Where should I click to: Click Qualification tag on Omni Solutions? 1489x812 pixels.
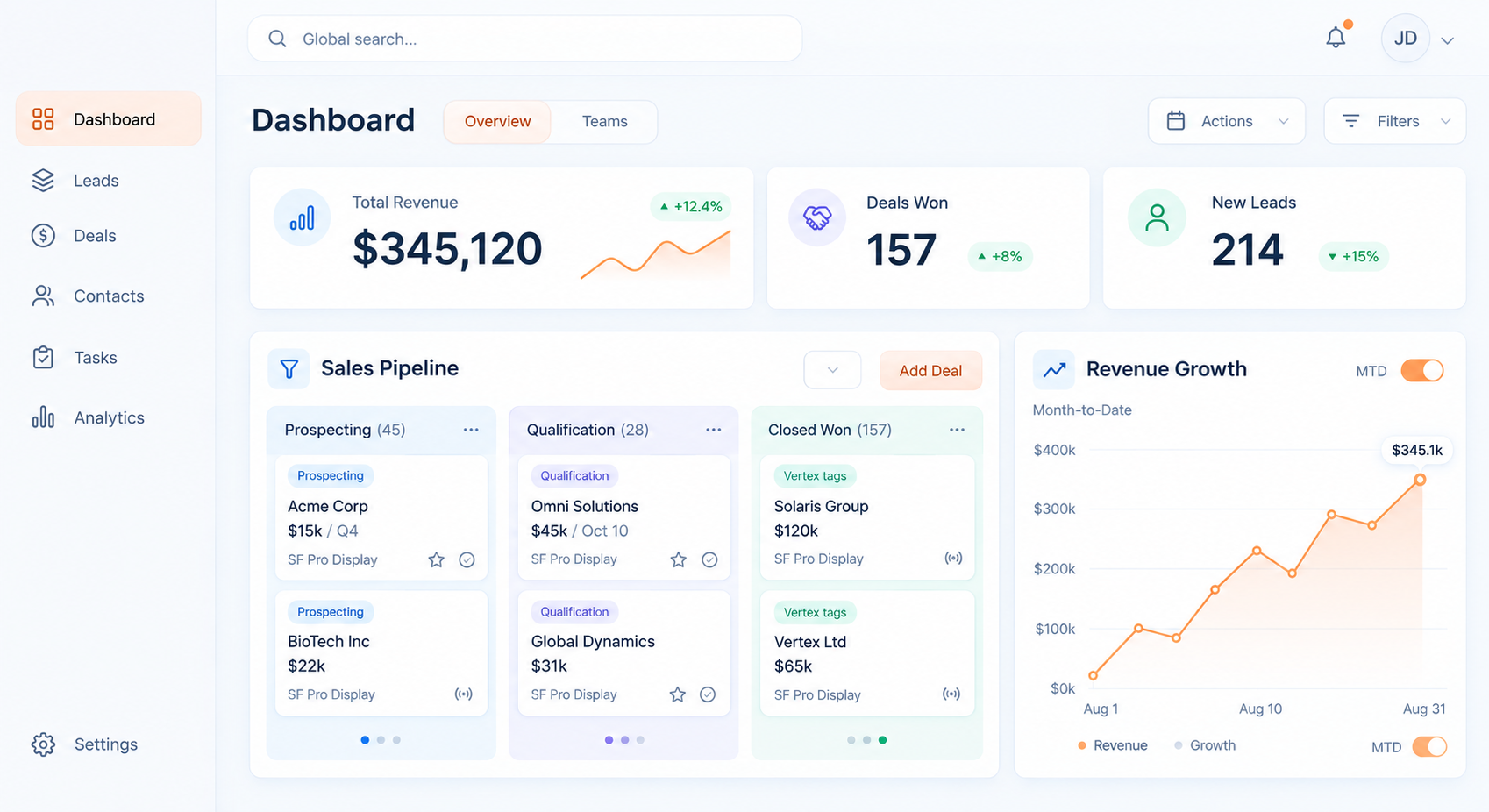point(574,475)
